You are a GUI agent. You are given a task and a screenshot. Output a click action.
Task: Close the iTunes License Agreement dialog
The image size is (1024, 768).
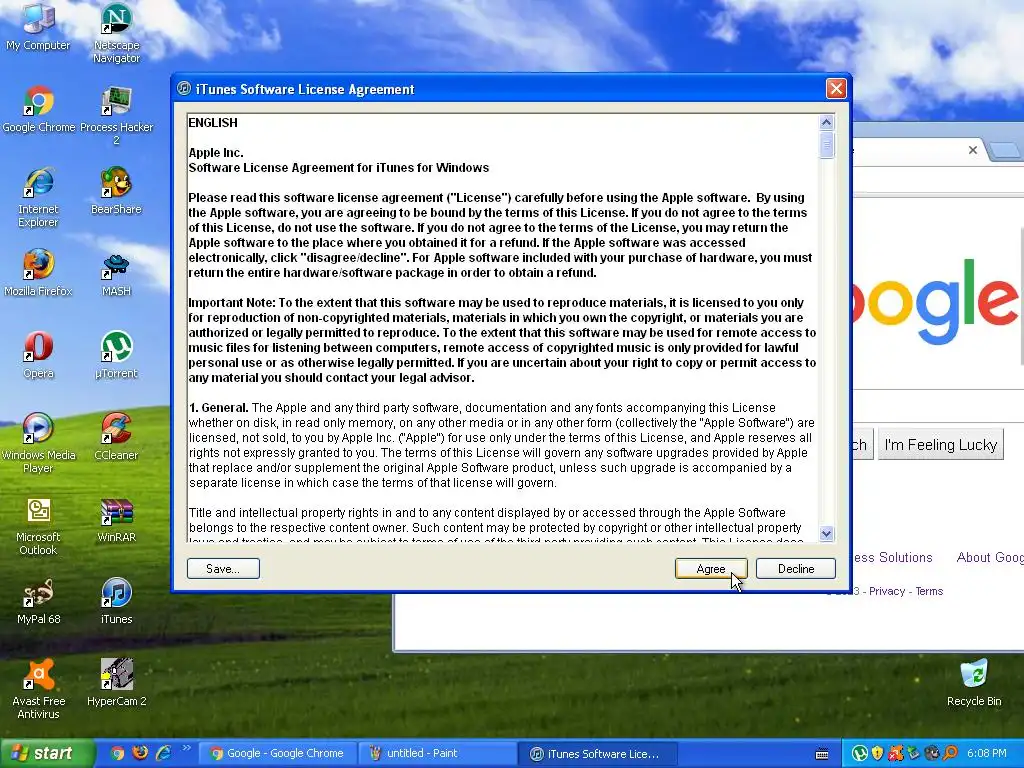[836, 89]
